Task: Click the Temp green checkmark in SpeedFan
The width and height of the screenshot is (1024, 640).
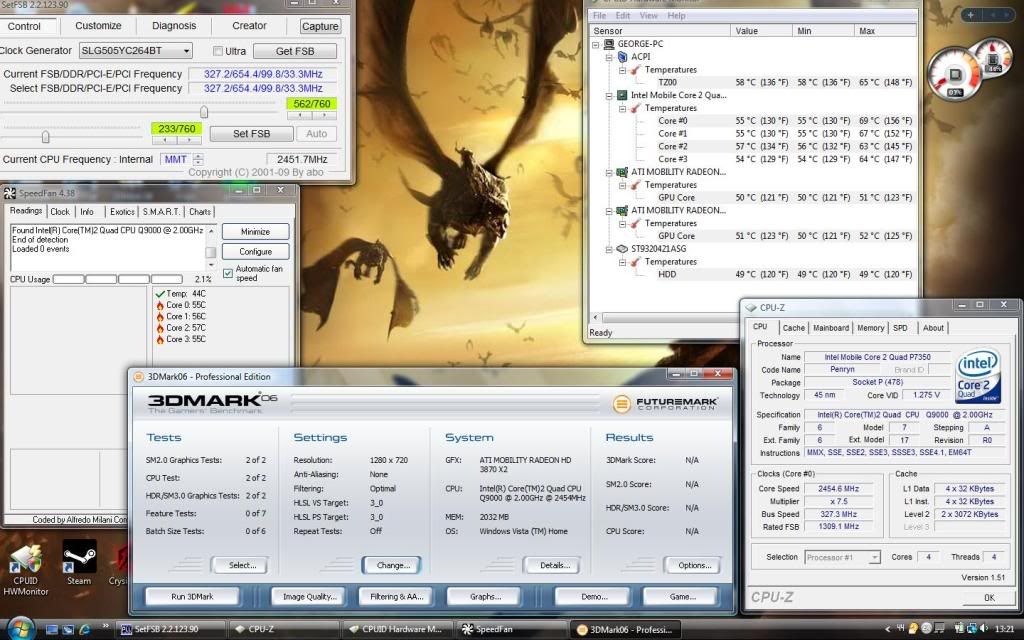Action: point(160,294)
